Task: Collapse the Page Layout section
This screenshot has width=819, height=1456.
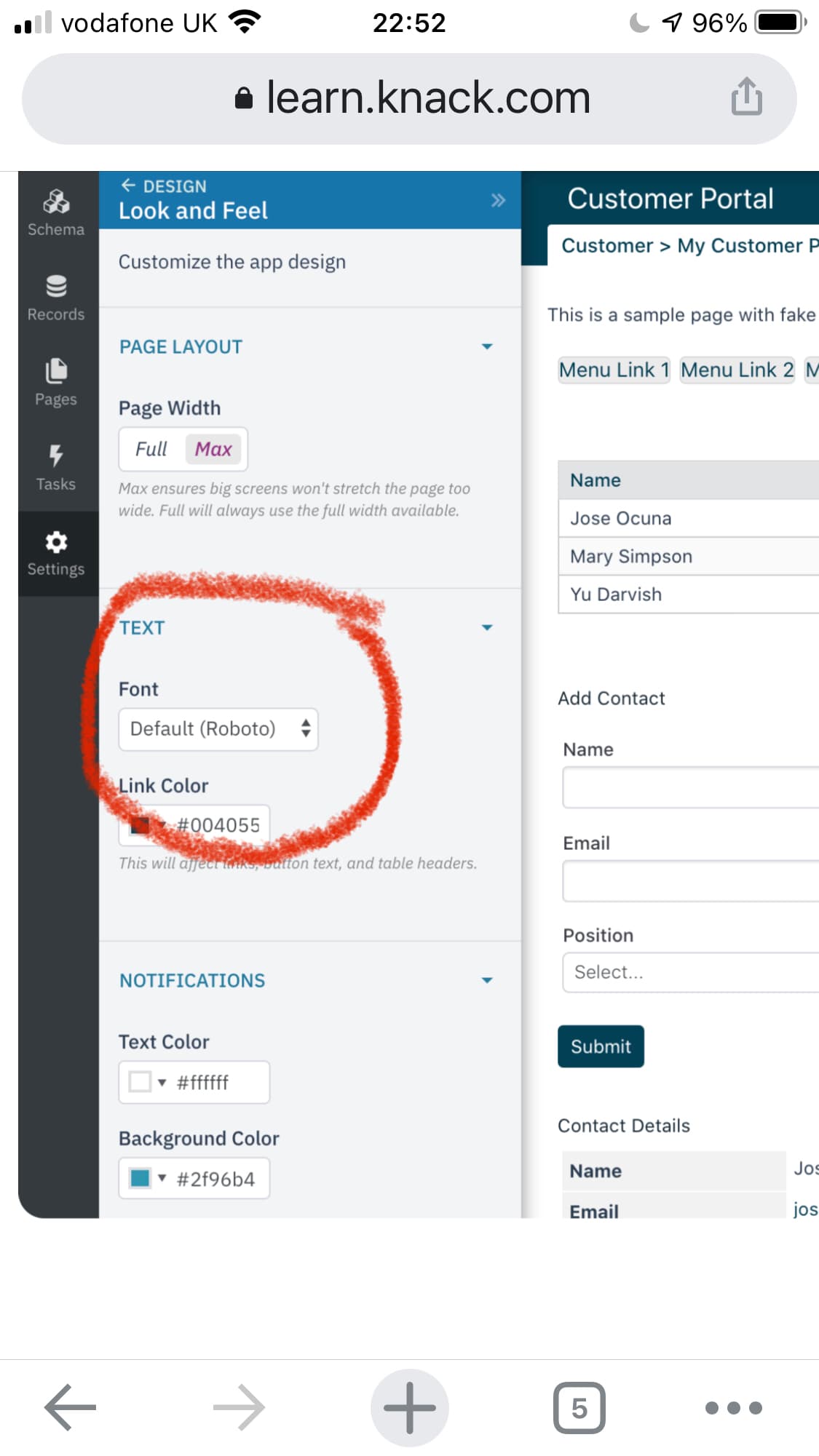Action: point(487,346)
